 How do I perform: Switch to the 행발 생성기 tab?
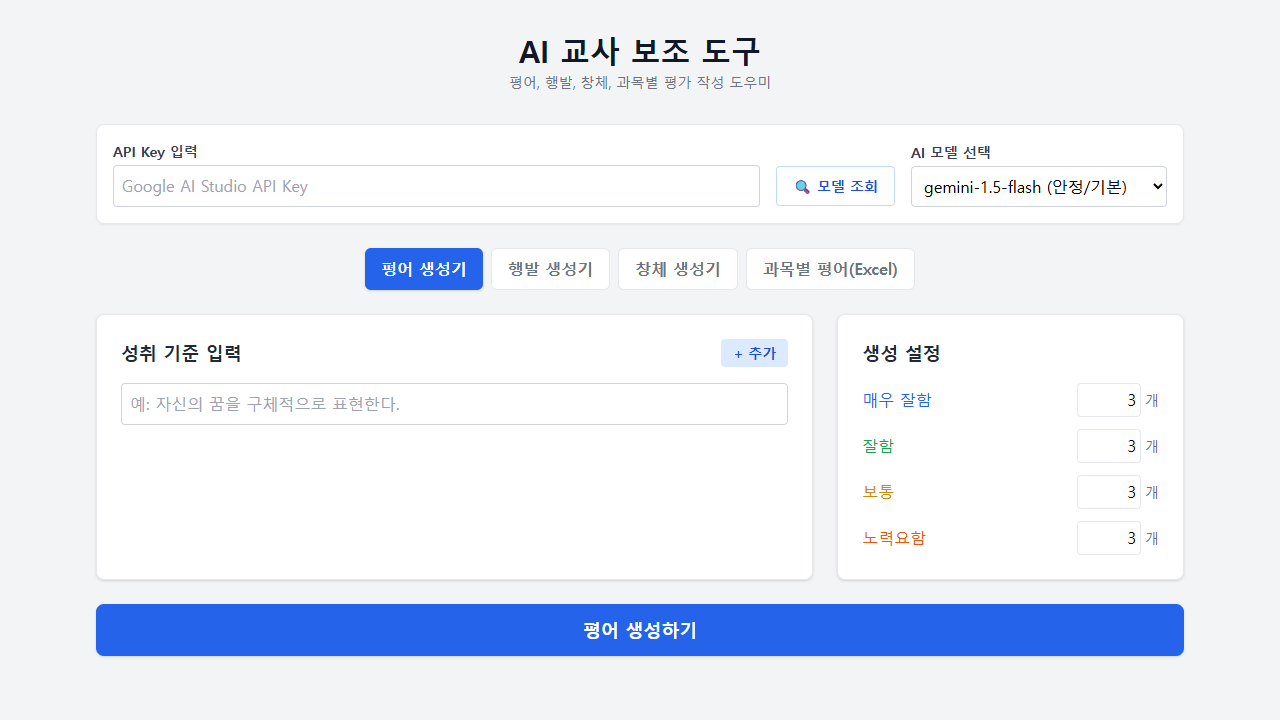coord(550,269)
